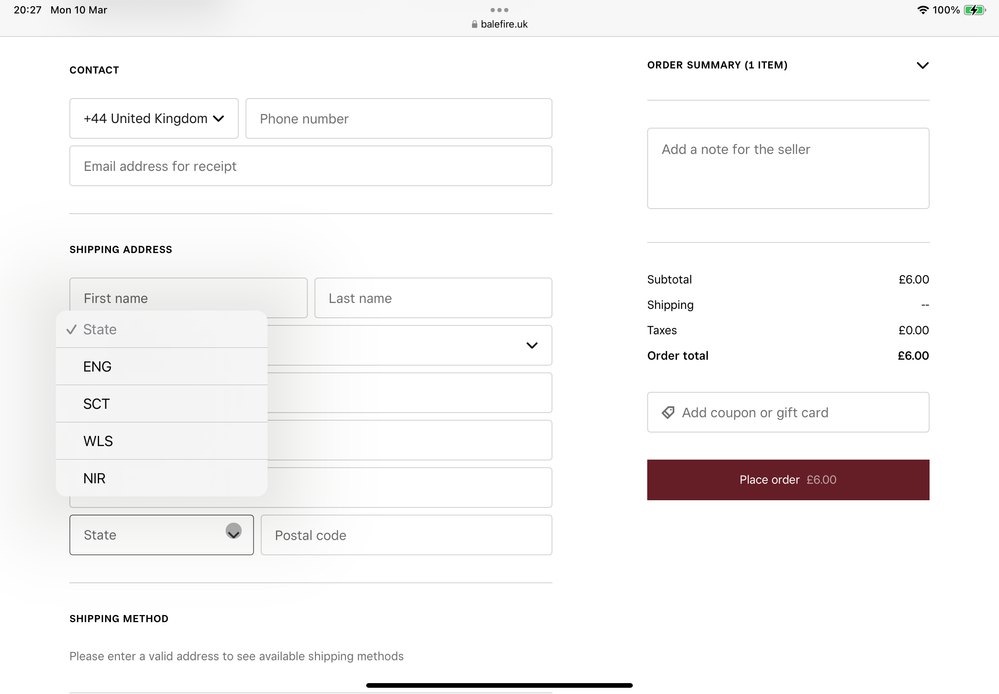Open the +44 United Kingdom country code dropdown

click(154, 118)
